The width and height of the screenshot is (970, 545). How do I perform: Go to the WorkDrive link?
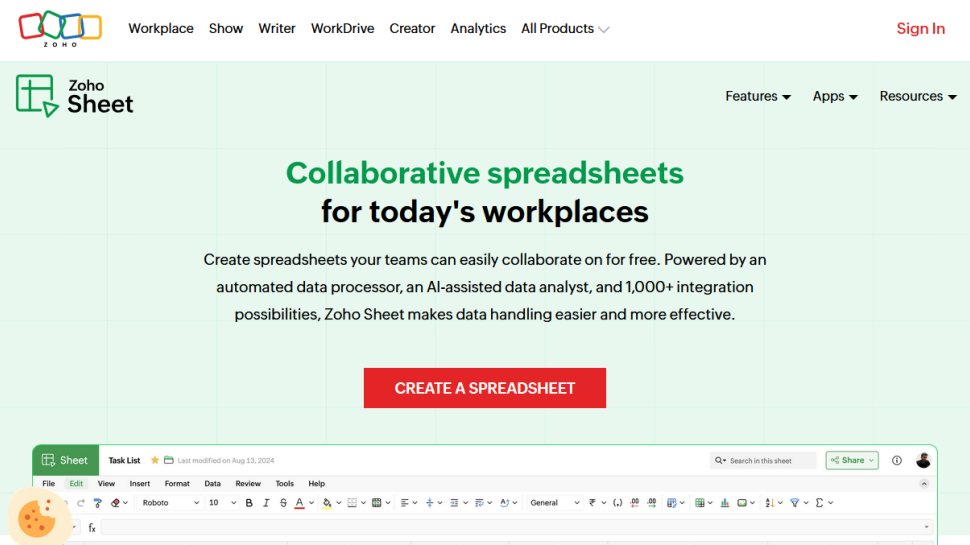click(343, 28)
